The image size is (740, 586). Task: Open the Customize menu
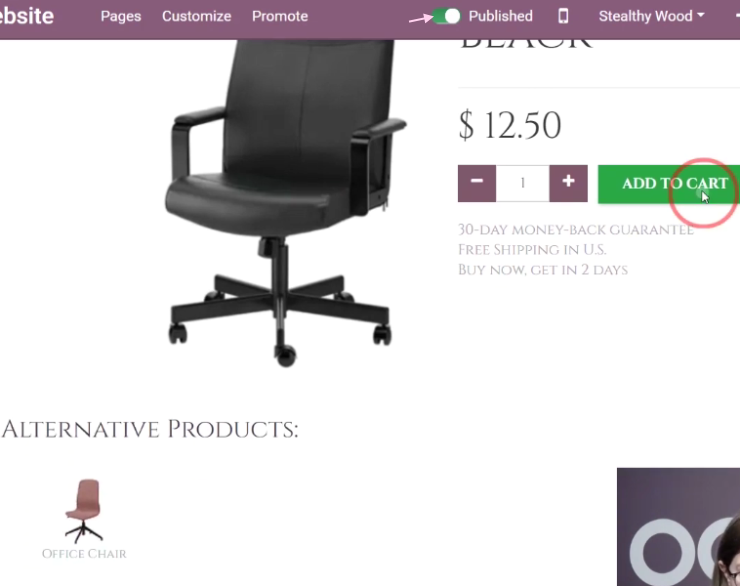click(196, 16)
